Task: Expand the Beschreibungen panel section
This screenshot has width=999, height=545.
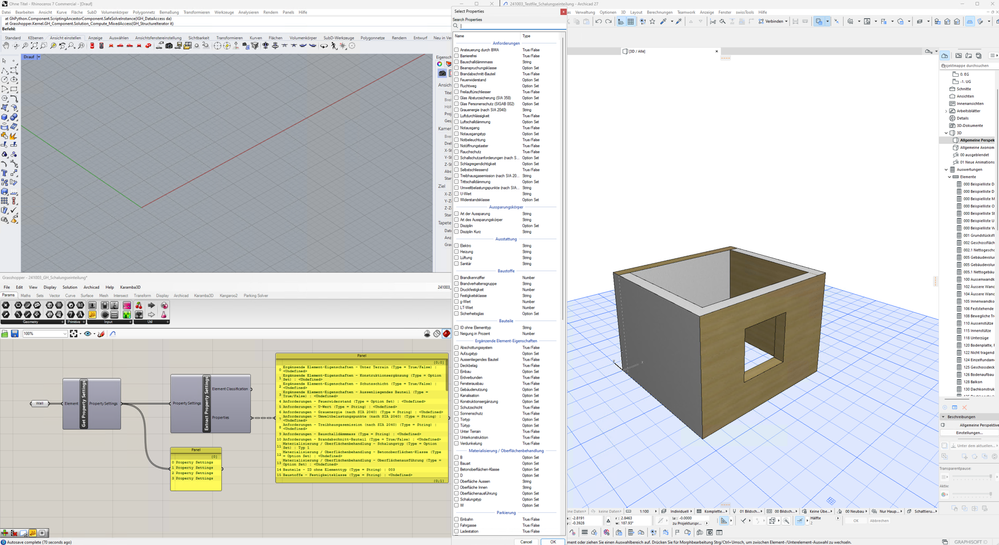Action: click(x=943, y=417)
